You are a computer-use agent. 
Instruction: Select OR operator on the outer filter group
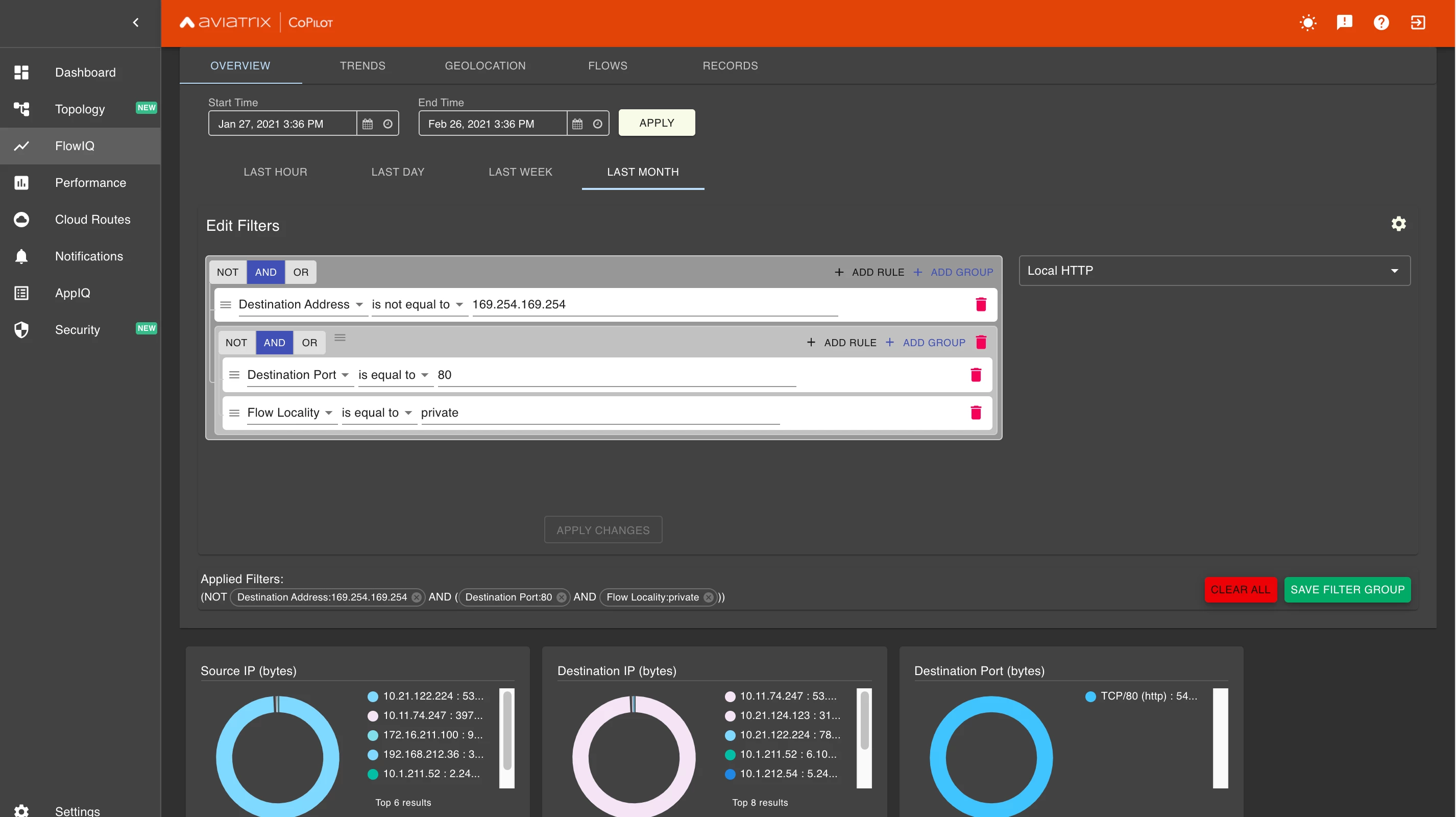coord(301,272)
